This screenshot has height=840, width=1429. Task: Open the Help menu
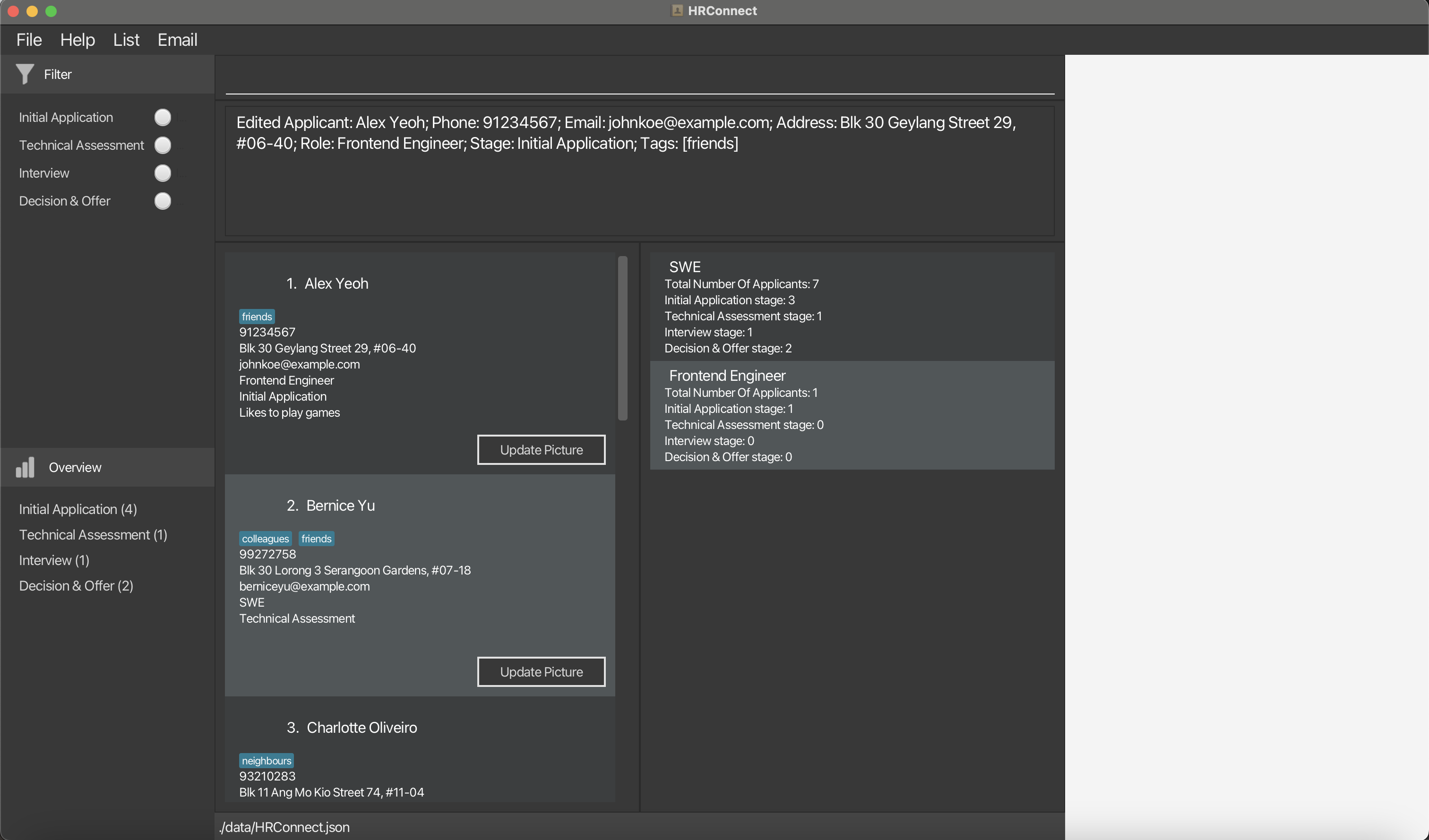pyautogui.click(x=77, y=40)
